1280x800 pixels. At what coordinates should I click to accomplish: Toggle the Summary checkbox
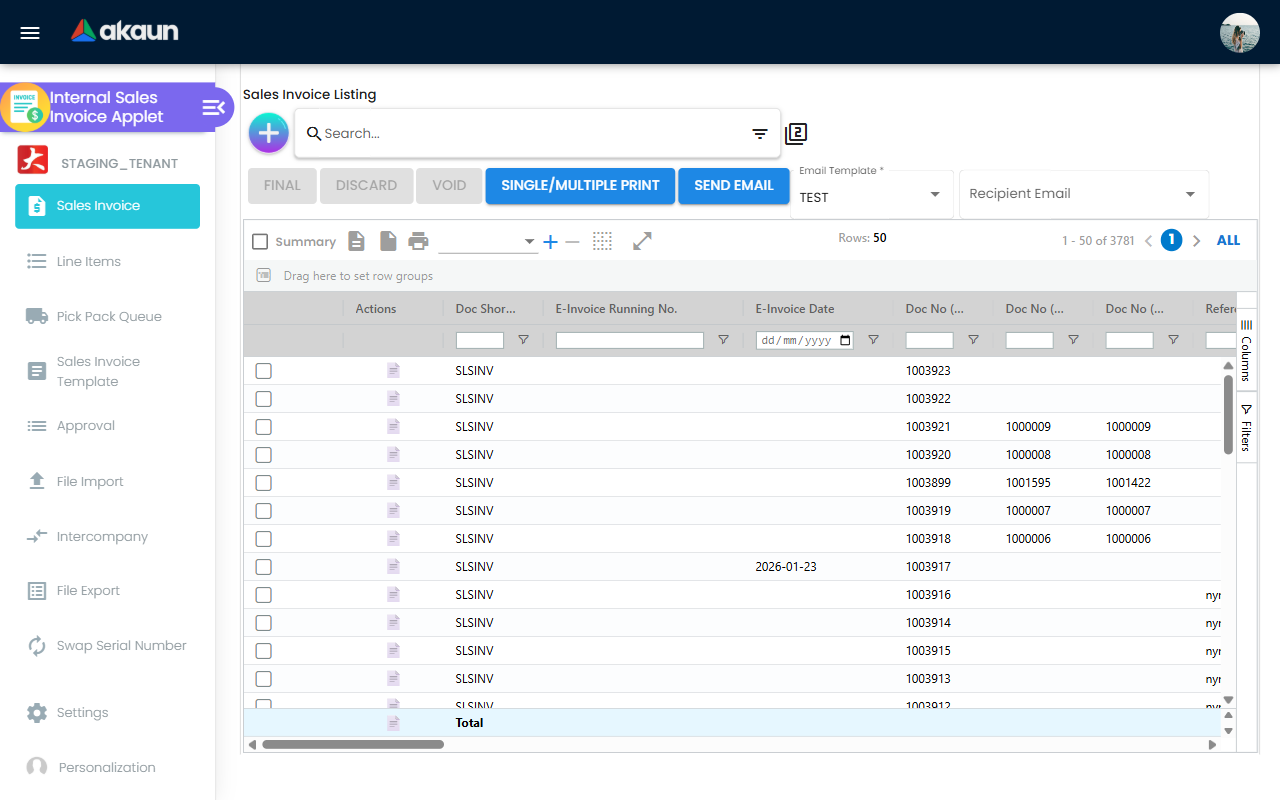coord(260,241)
